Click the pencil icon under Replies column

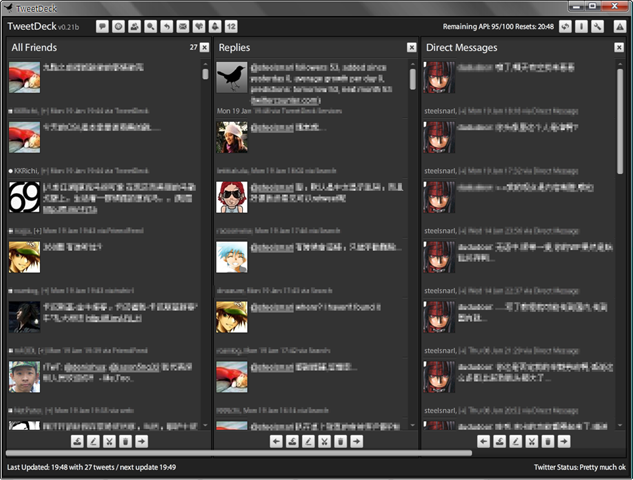308,441
